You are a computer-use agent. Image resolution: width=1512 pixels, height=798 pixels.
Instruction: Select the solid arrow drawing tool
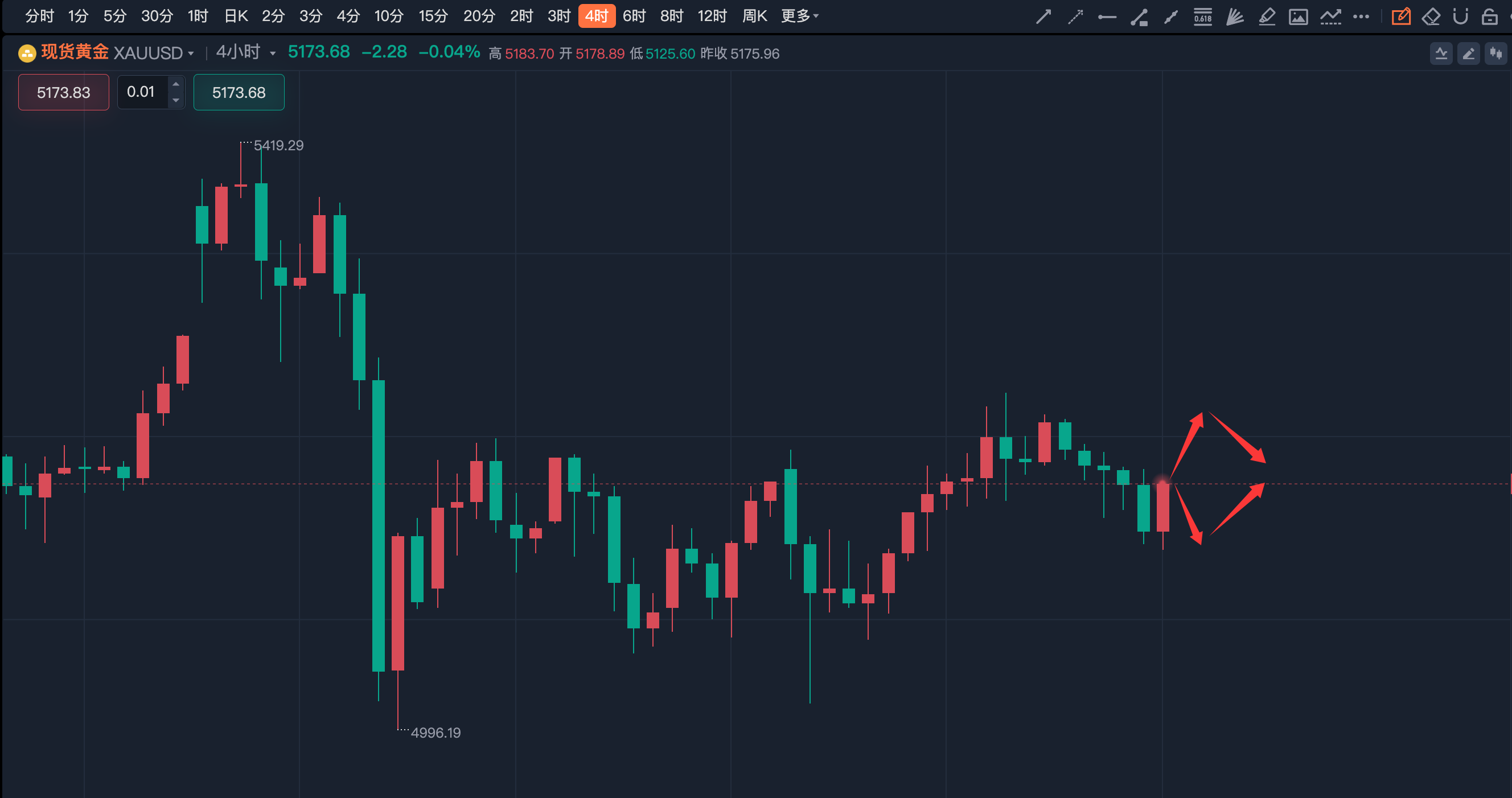(x=1043, y=17)
